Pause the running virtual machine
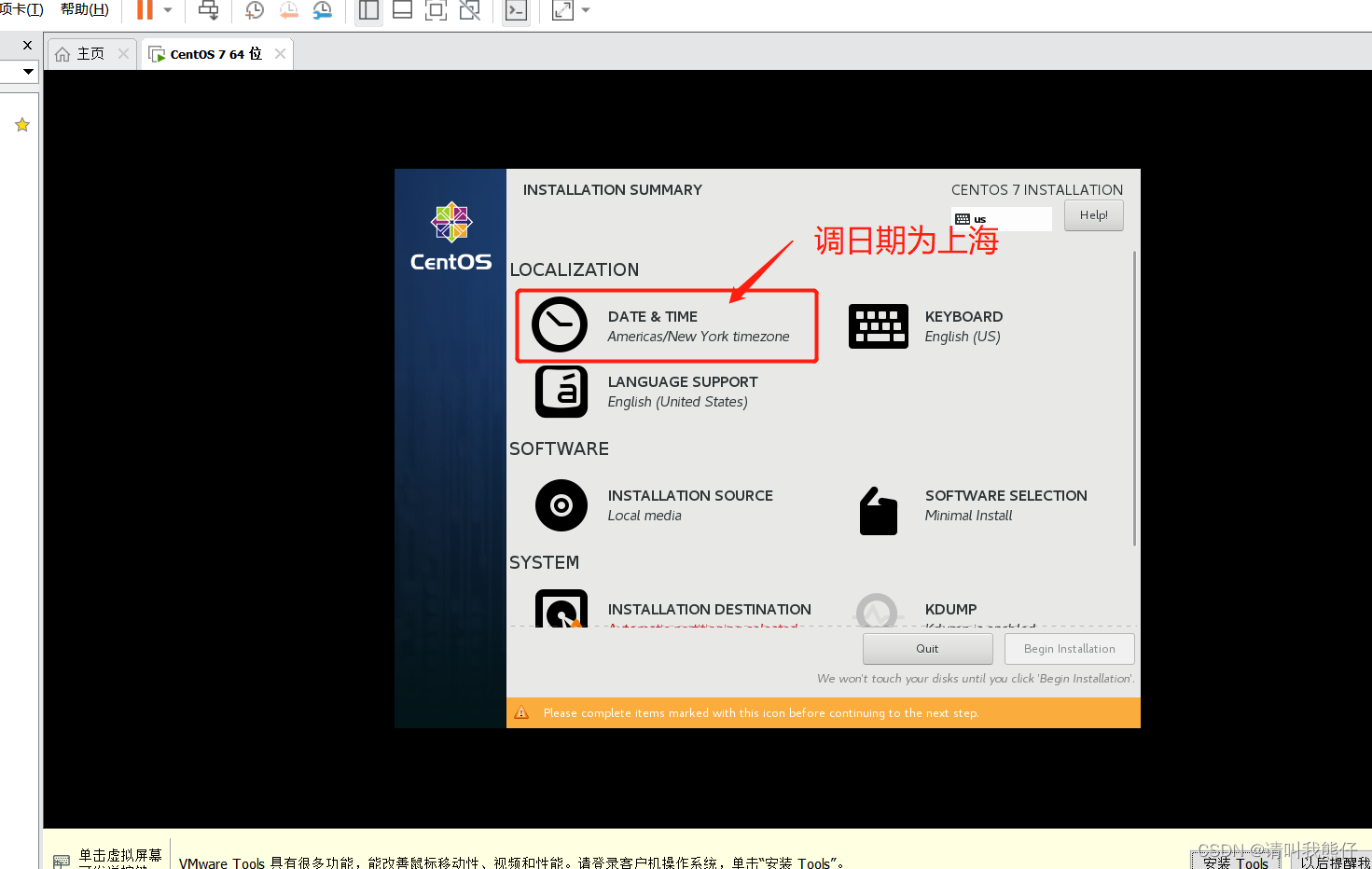The image size is (1372, 869). pyautogui.click(x=147, y=11)
